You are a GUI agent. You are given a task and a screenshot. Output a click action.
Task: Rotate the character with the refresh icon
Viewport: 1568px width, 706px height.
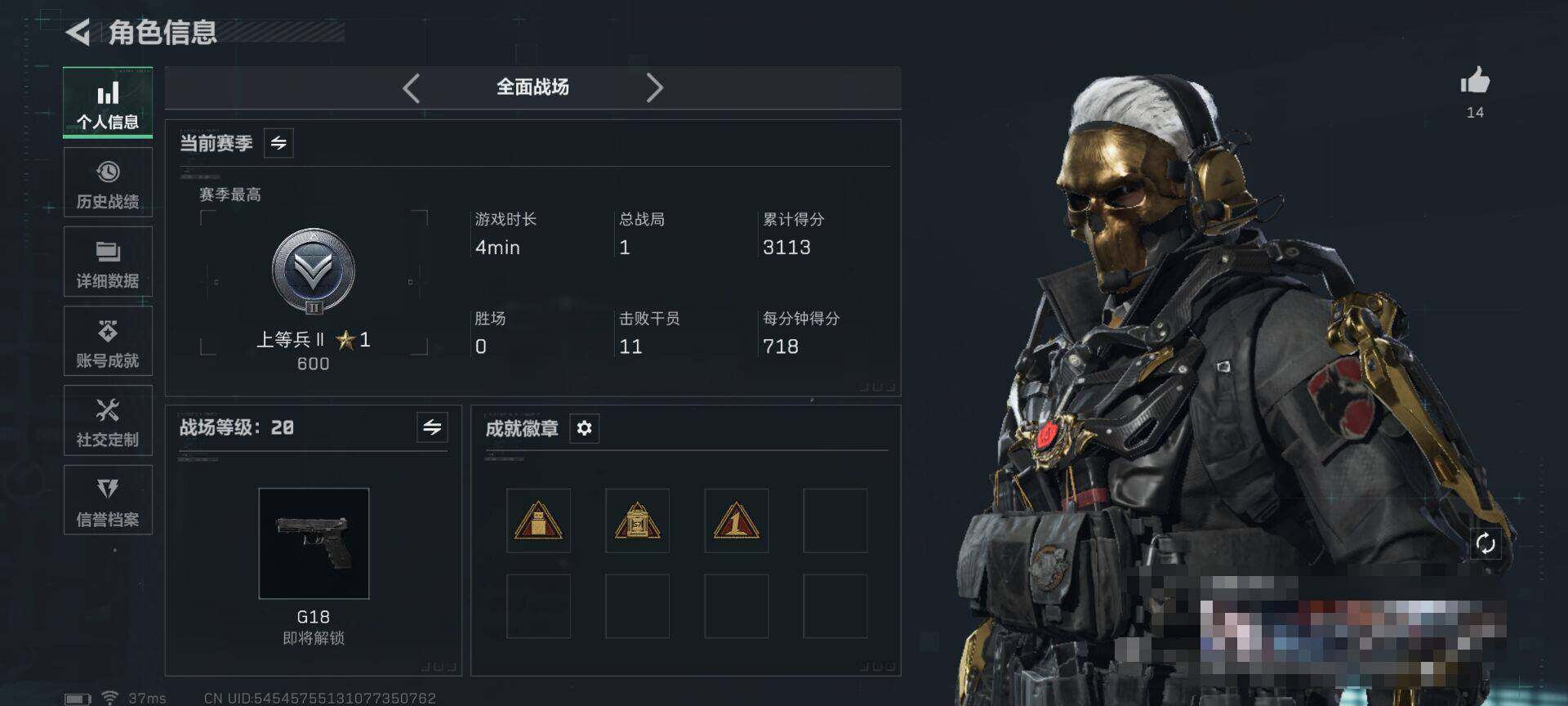(x=1486, y=543)
